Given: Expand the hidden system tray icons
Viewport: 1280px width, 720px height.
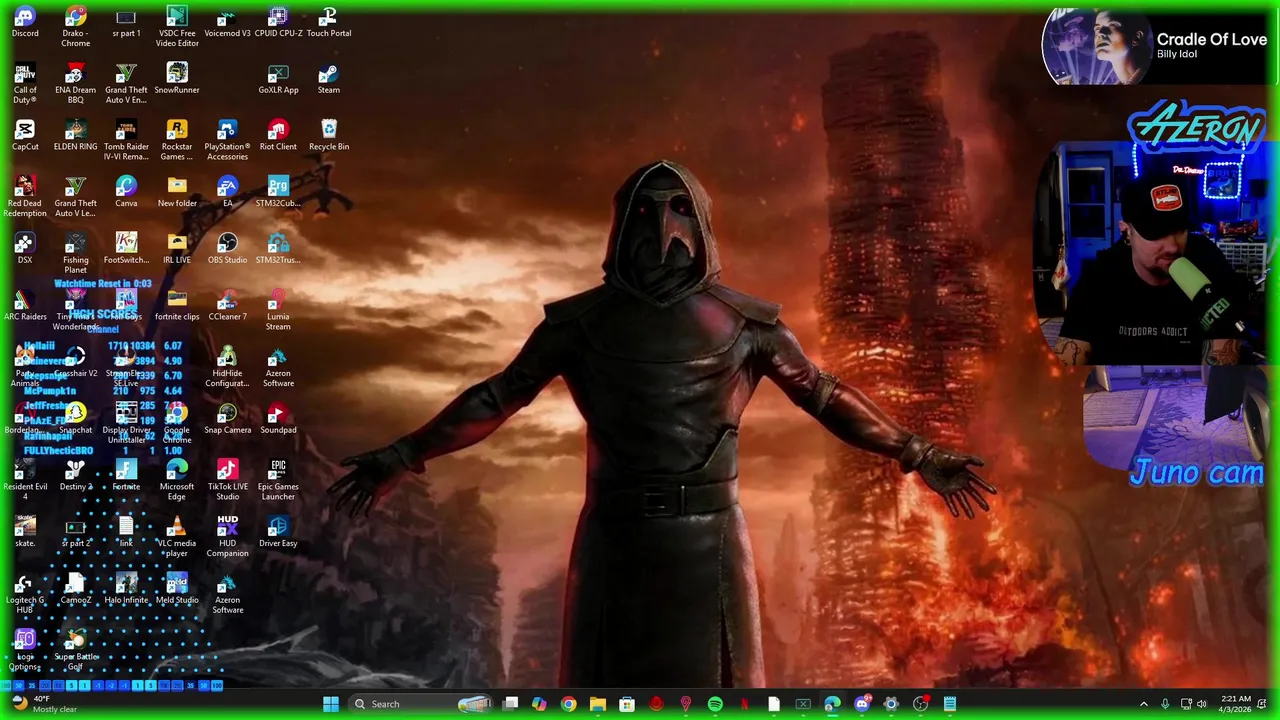Looking at the screenshot, I should coord(1144,704).
